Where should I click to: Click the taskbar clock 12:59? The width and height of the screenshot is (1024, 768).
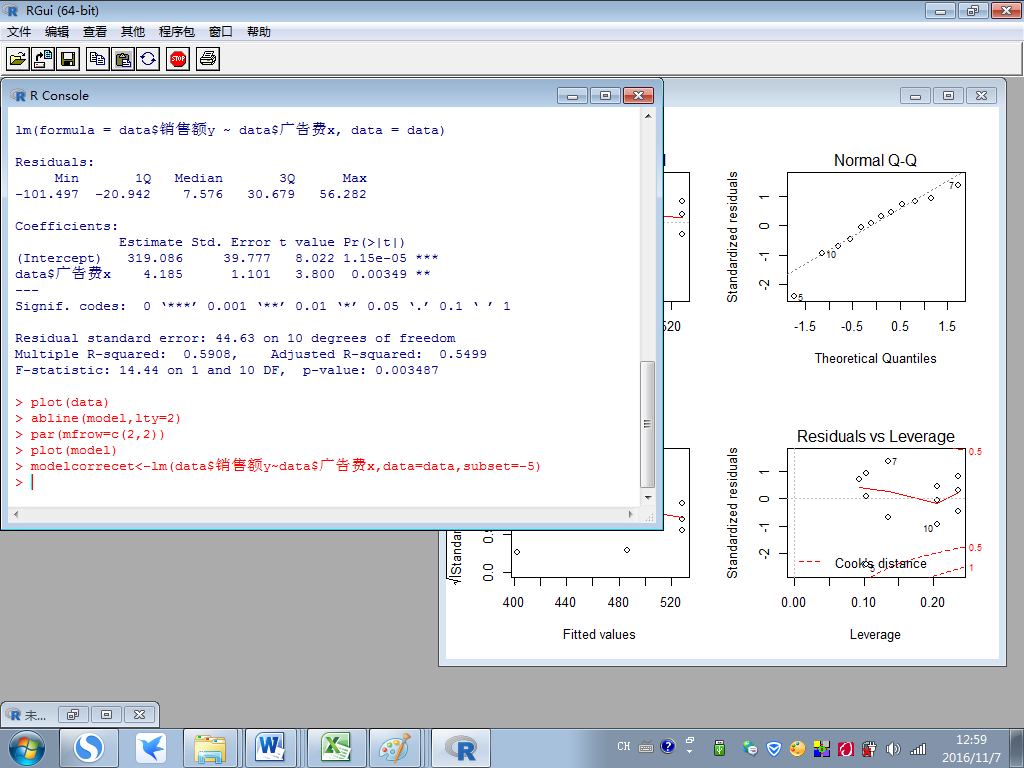(x=971, y=740)
